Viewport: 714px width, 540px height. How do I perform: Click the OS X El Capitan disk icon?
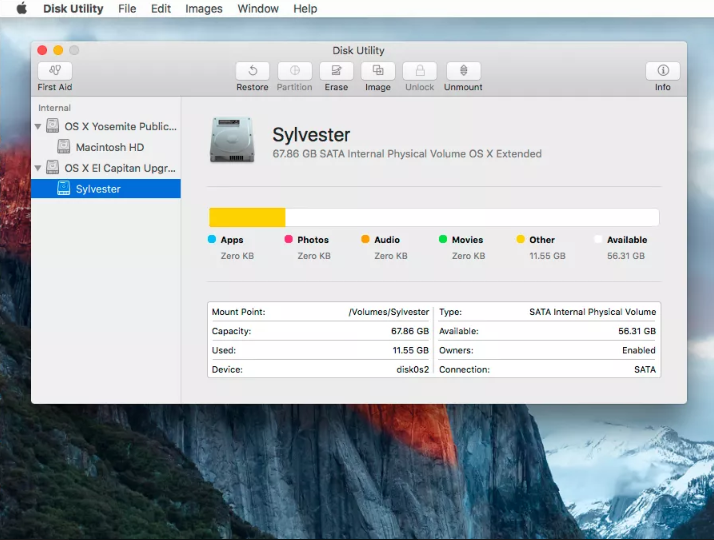pos(52,168)
